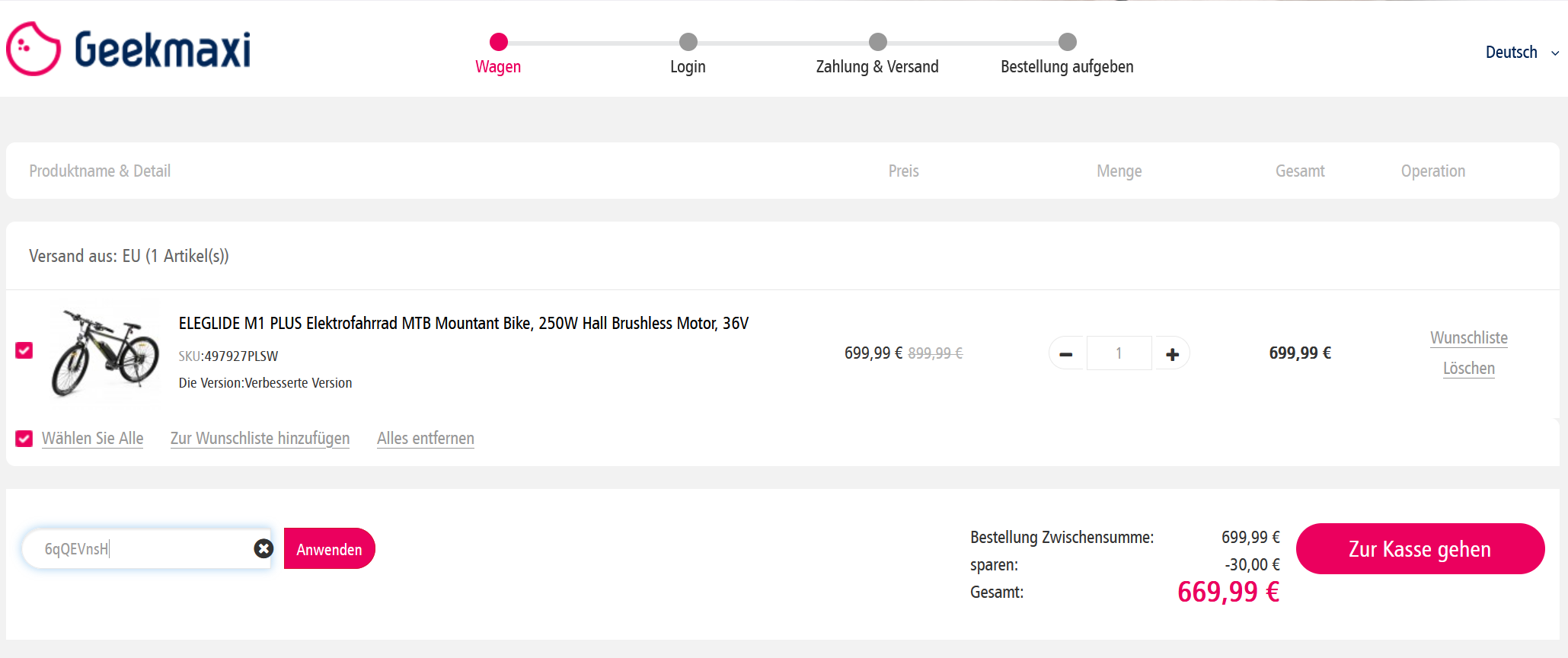Click Zur Wunschliste hinzufügen link

coord(260,439)
